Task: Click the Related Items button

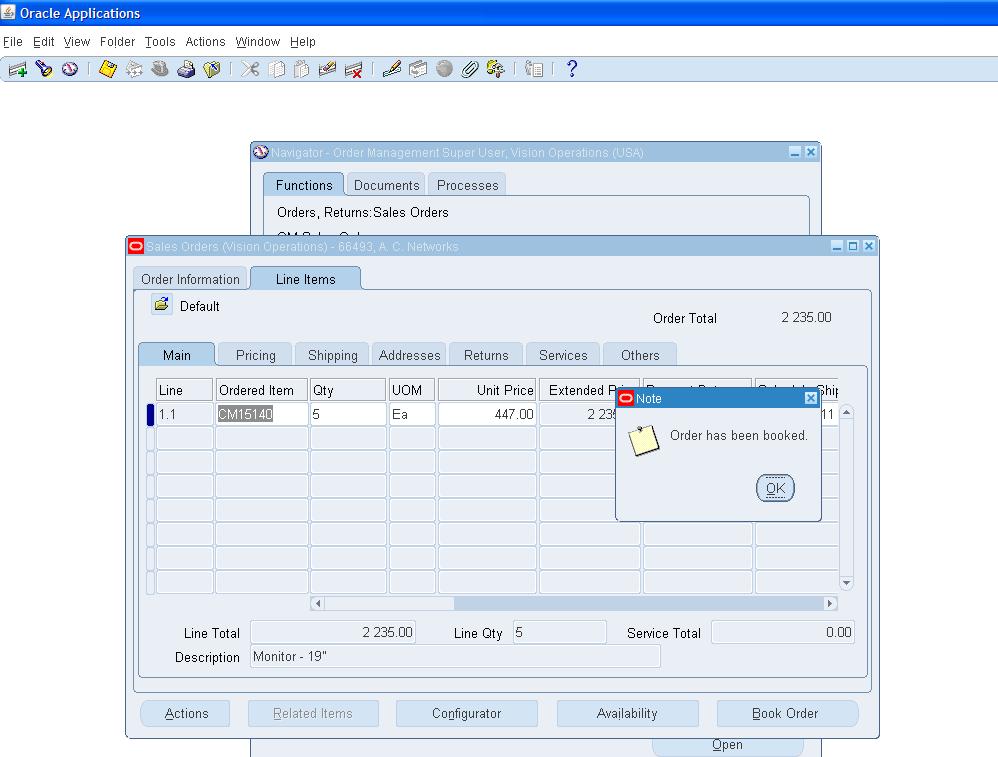Action: (313, 713)
